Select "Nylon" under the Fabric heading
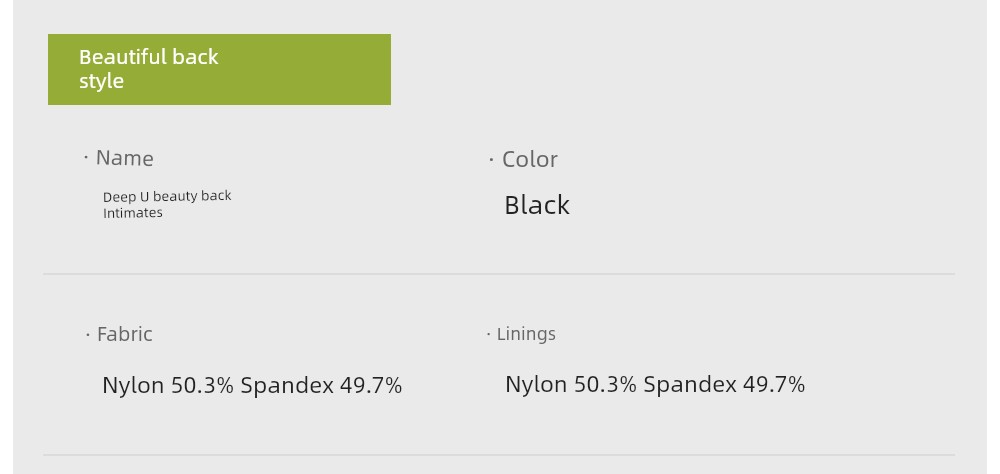 click(x=133, y=386)
